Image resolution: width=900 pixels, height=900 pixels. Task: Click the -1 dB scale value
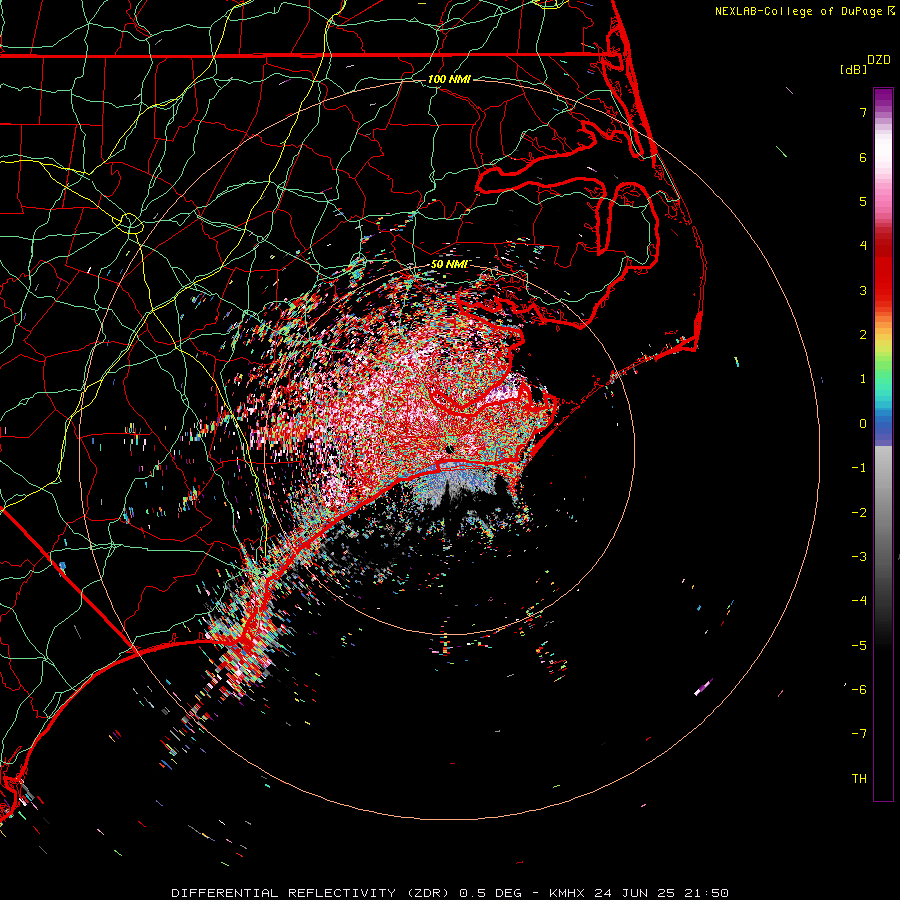[x=859, y=468]
